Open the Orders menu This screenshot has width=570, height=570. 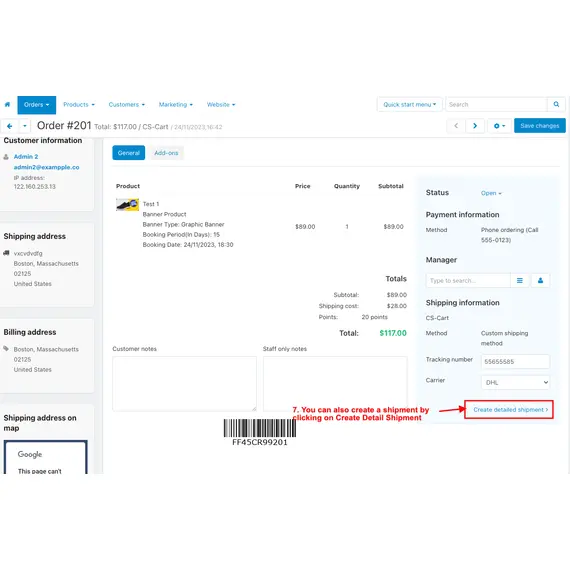(37, 105)
